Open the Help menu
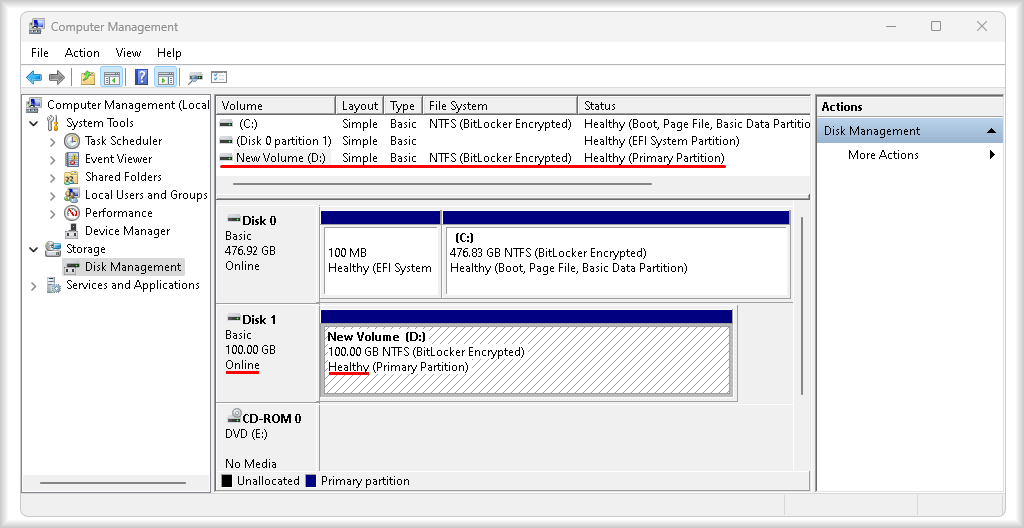Image resolution: width=1024 pixels, height=528 pixels. tap(169, 53)
